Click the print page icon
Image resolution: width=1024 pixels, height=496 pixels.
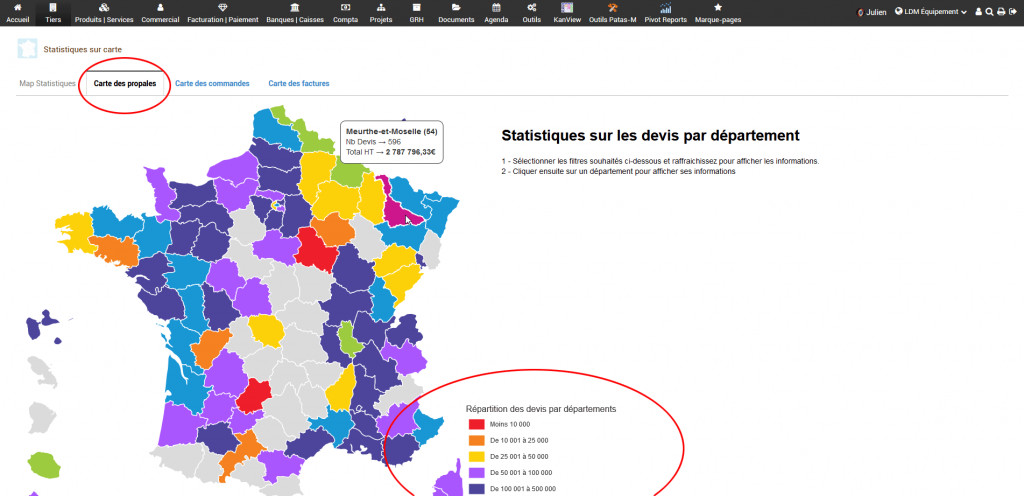coord(1001,12)
